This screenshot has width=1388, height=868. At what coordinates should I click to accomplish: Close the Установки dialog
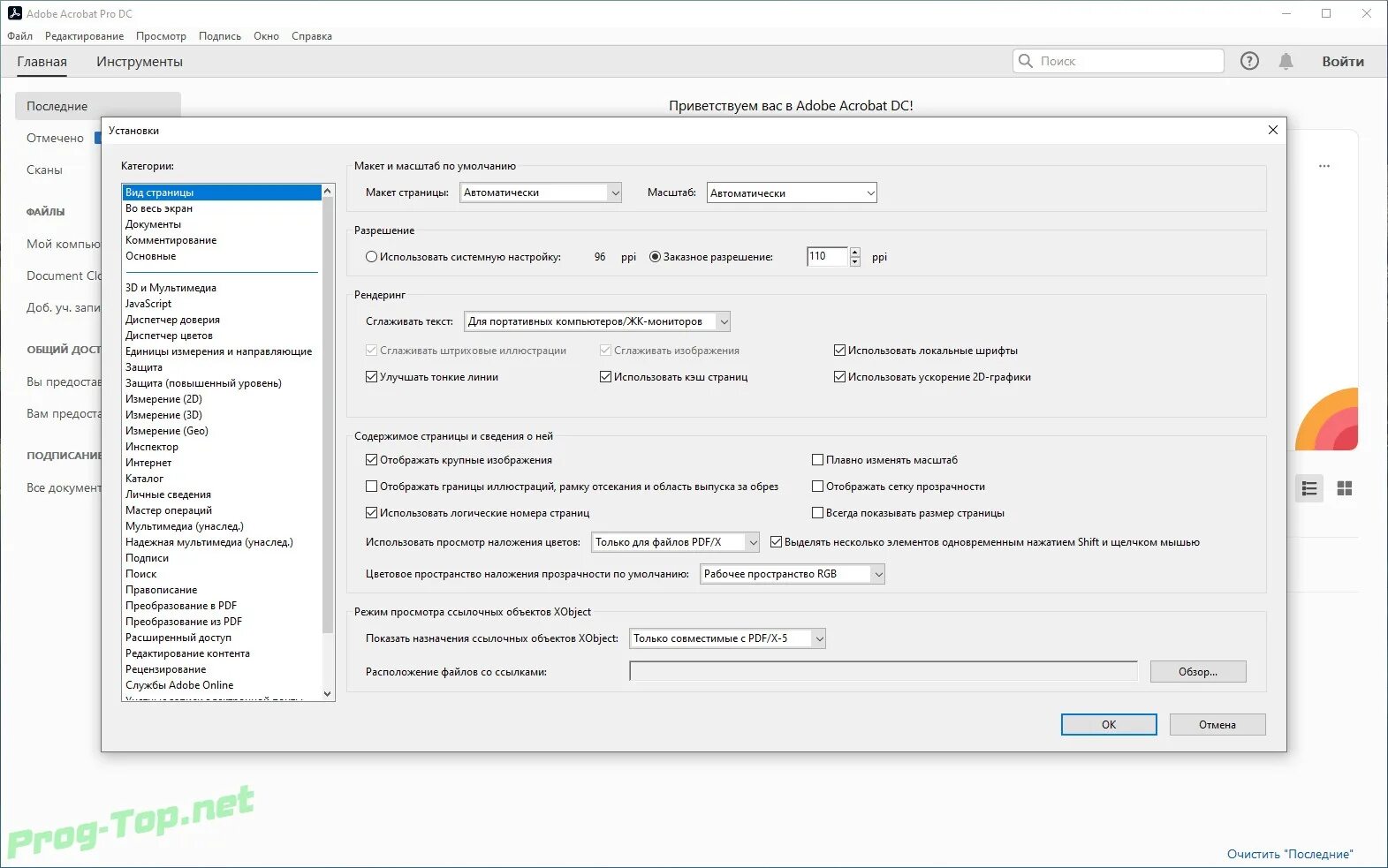coord(1273,130)
